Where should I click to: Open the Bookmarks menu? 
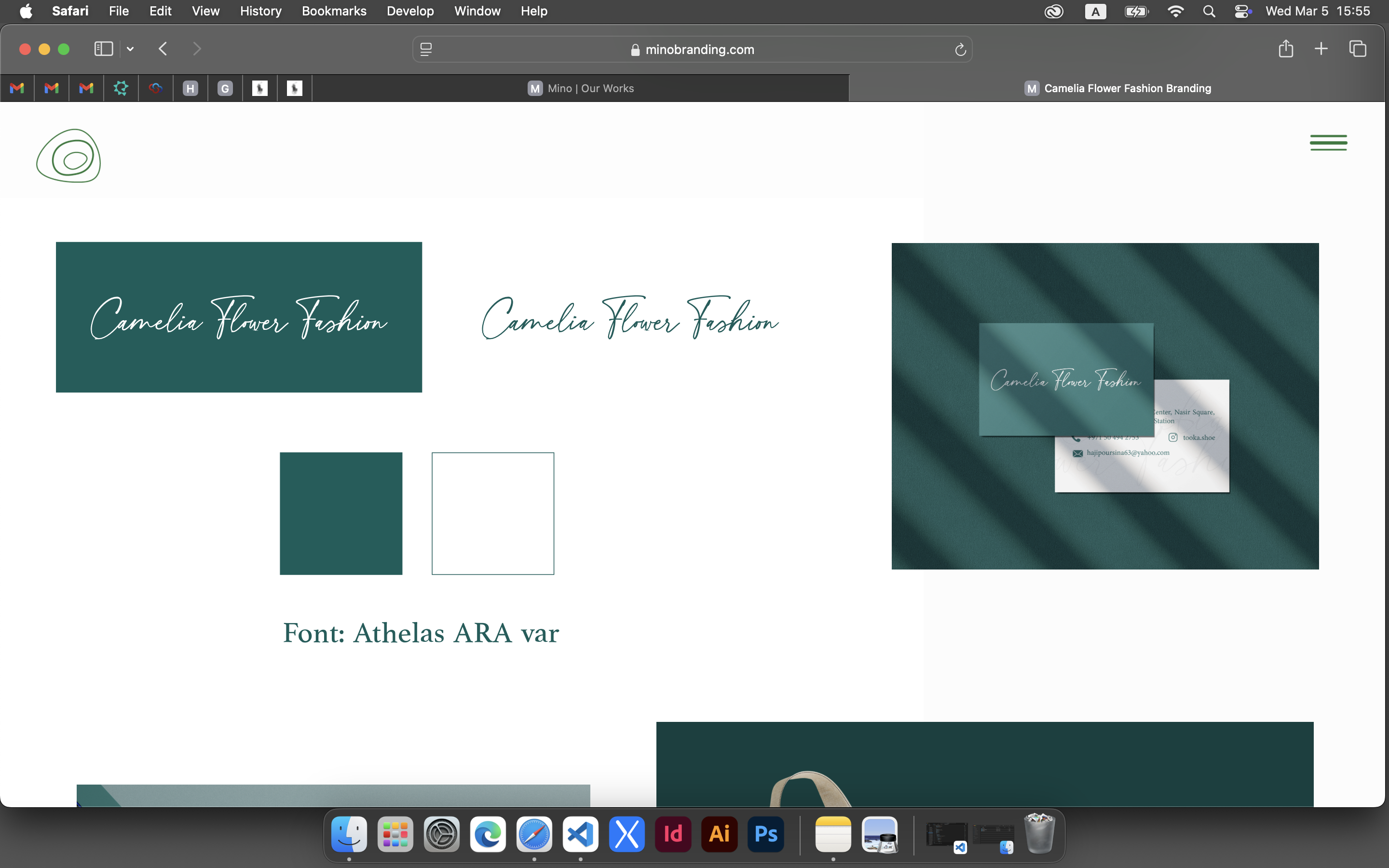[334, 11]
